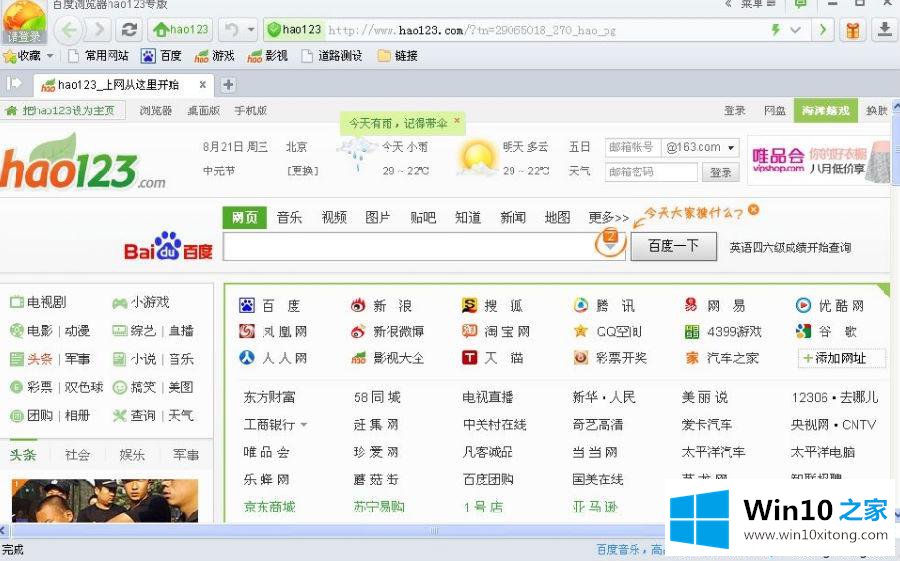900x561 pixels.
Task: Toggle the sidebar panel icon left of tabs
Action: tap(14, 84)
